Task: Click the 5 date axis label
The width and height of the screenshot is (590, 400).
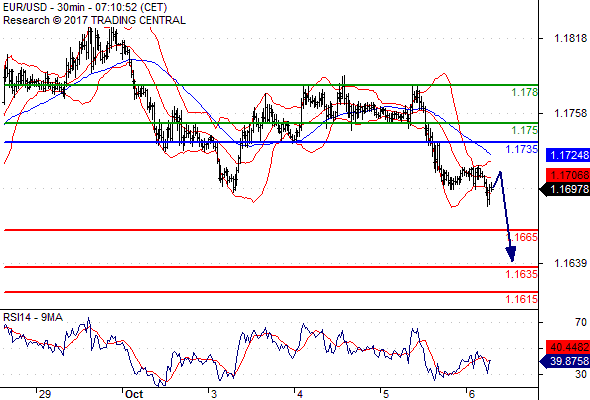Action: coord(386,394)
